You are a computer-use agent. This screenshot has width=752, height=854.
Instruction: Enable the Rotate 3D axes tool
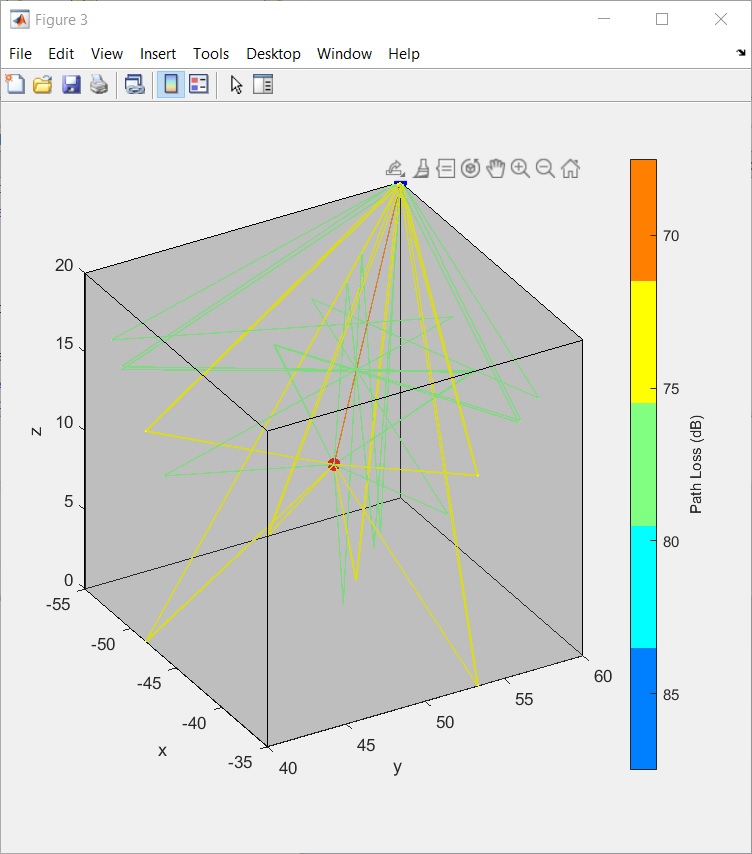[x=471, y=169]
